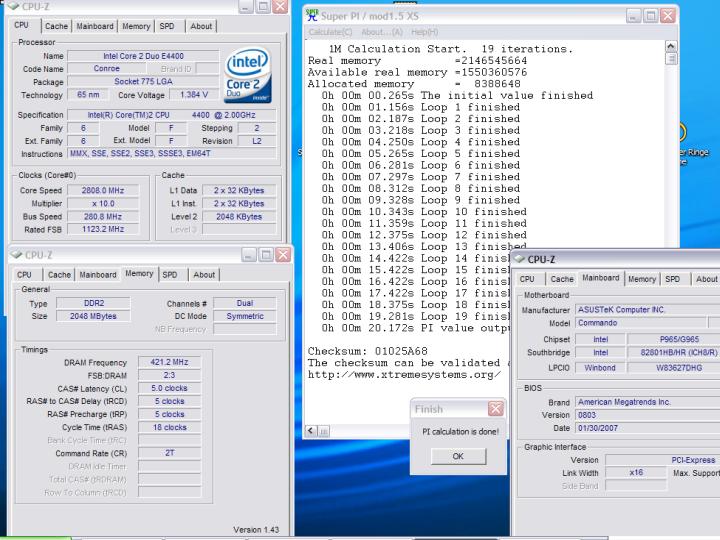Click Package value Socket 775 LGA
Viewport: 720px width, 540px height.
click(x=143, y=81)
